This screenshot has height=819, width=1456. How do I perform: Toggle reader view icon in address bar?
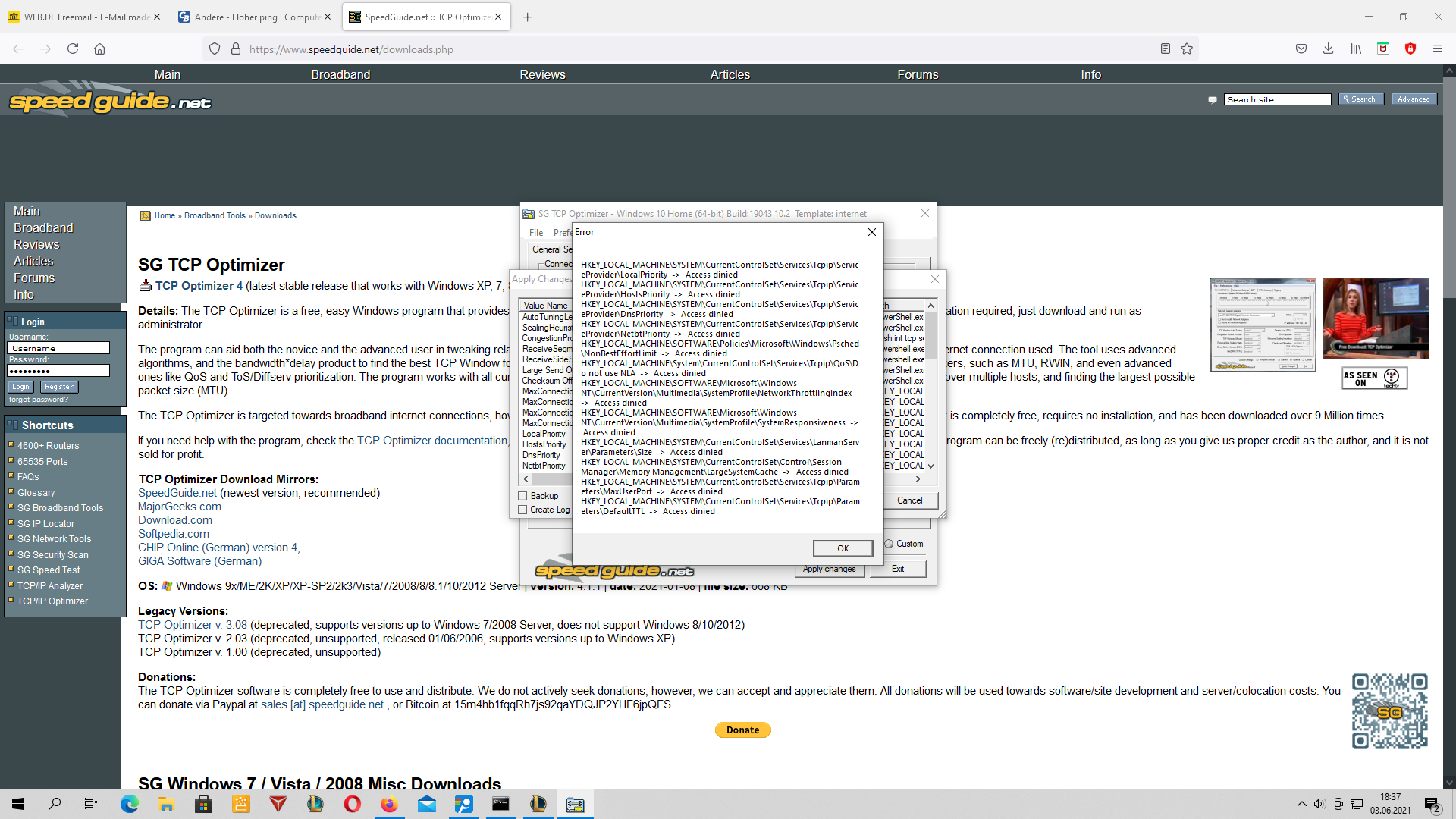pyautogui.click(x=1166, y=49)
